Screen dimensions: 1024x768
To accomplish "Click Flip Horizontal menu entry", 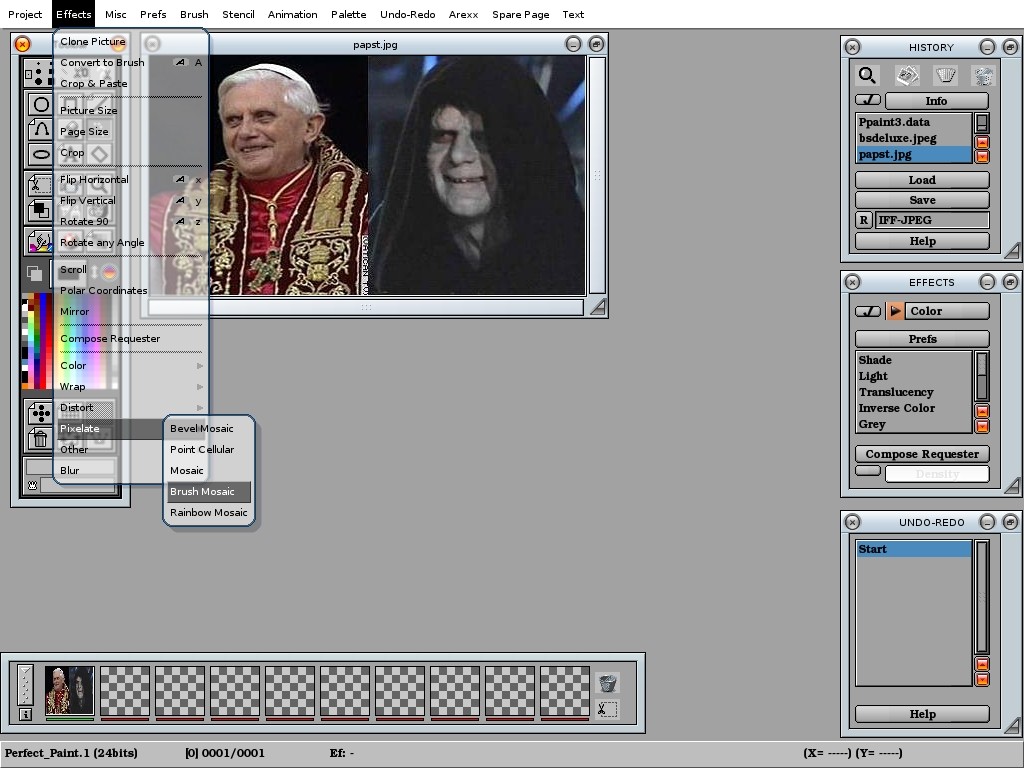I will pyautogui.click(x=131, y=180).
